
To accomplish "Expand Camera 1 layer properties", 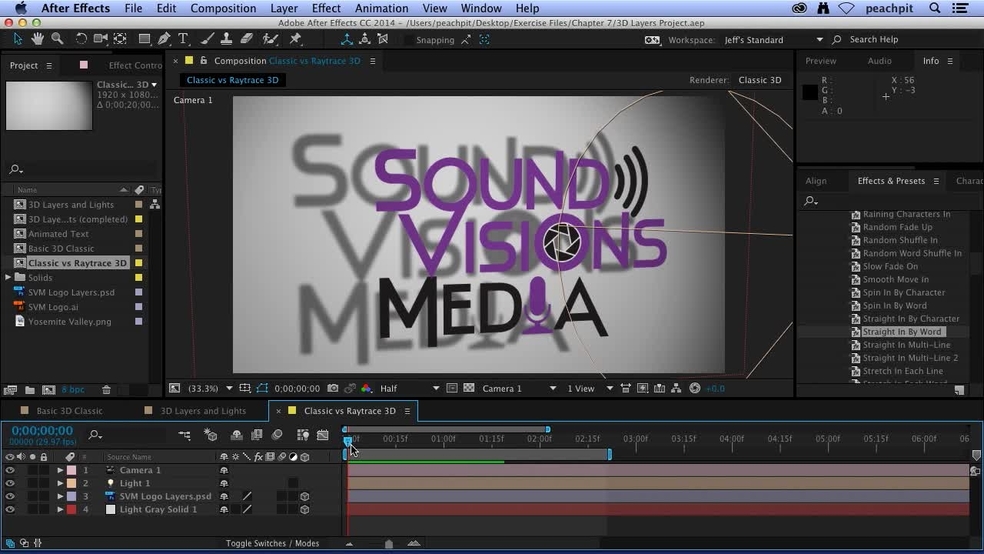I will click(60, 470).
